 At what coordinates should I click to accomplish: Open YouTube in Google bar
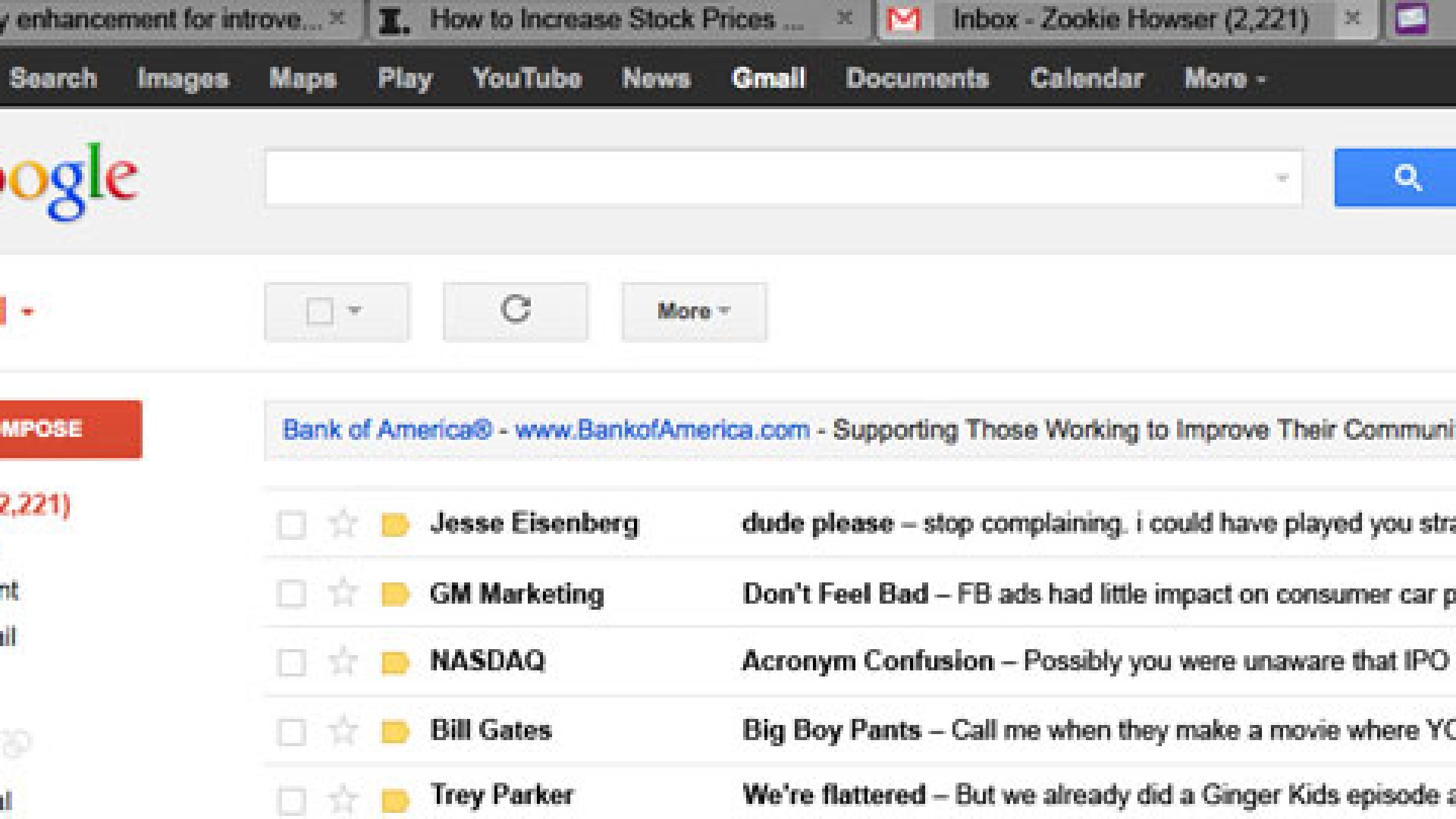527,78
